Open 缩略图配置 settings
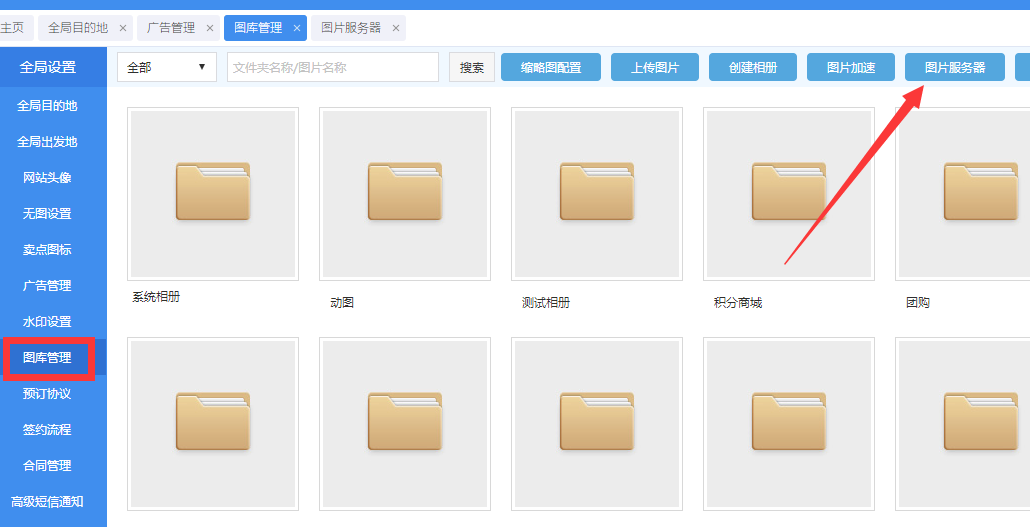Screen dimensions: 1030x527 [x=551, y=67]
